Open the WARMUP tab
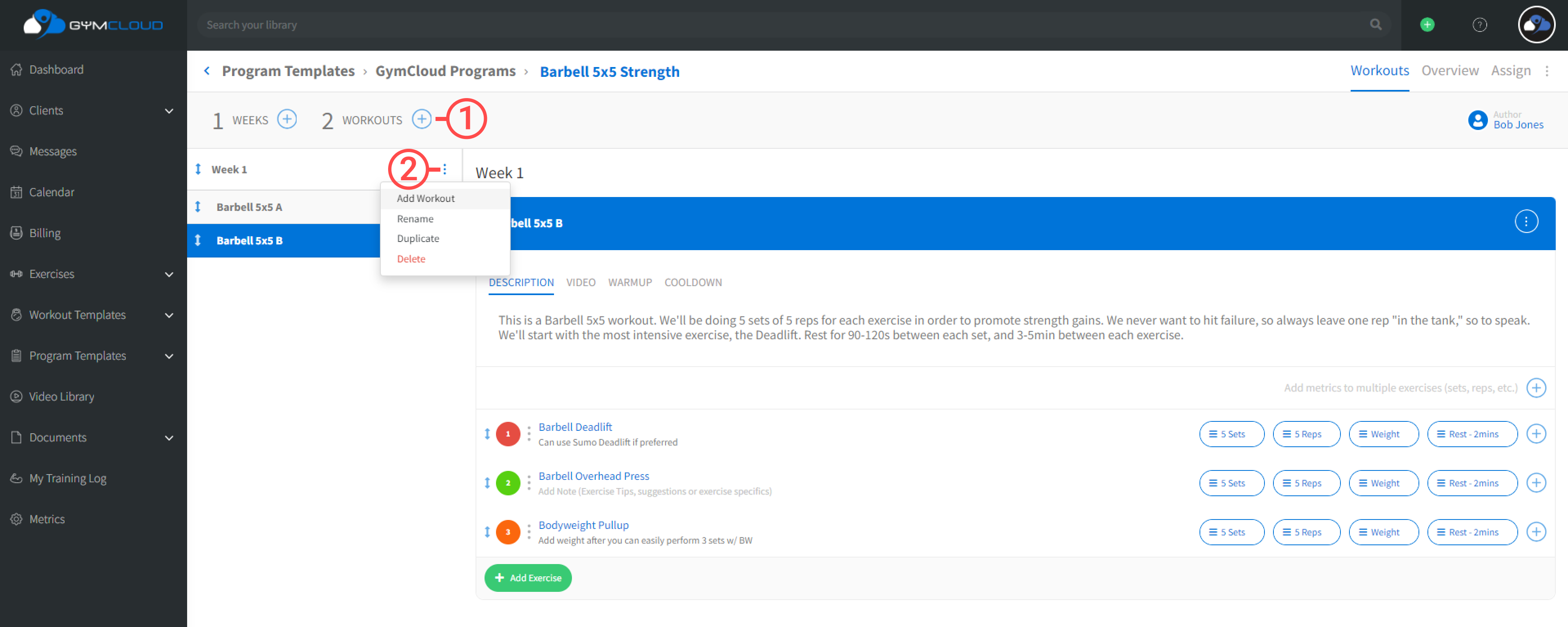This screenshot has height=627, width=1568. point(630,282)
